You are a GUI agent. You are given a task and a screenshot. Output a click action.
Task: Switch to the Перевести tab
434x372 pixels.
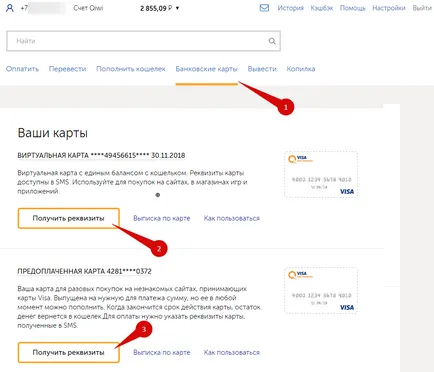click(x=67, y=69)
